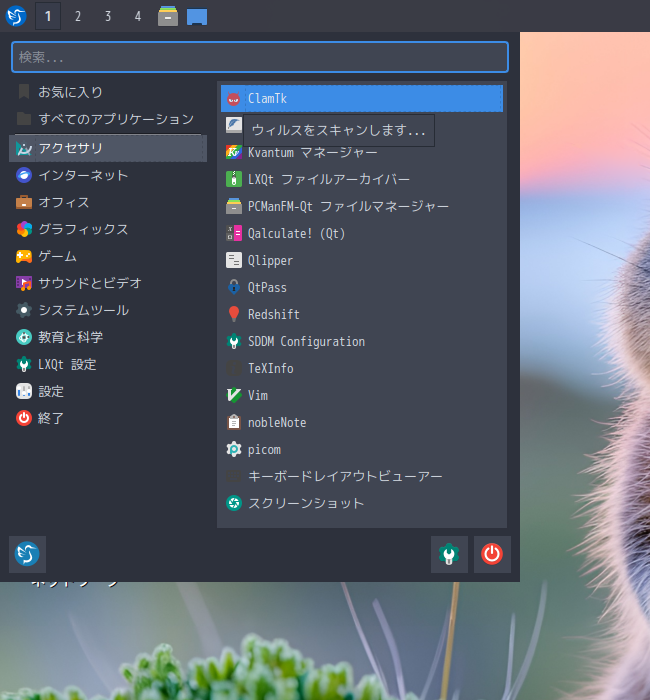
Task: Click the LXQt settings button at menu bottom
Action: point(449,554)
